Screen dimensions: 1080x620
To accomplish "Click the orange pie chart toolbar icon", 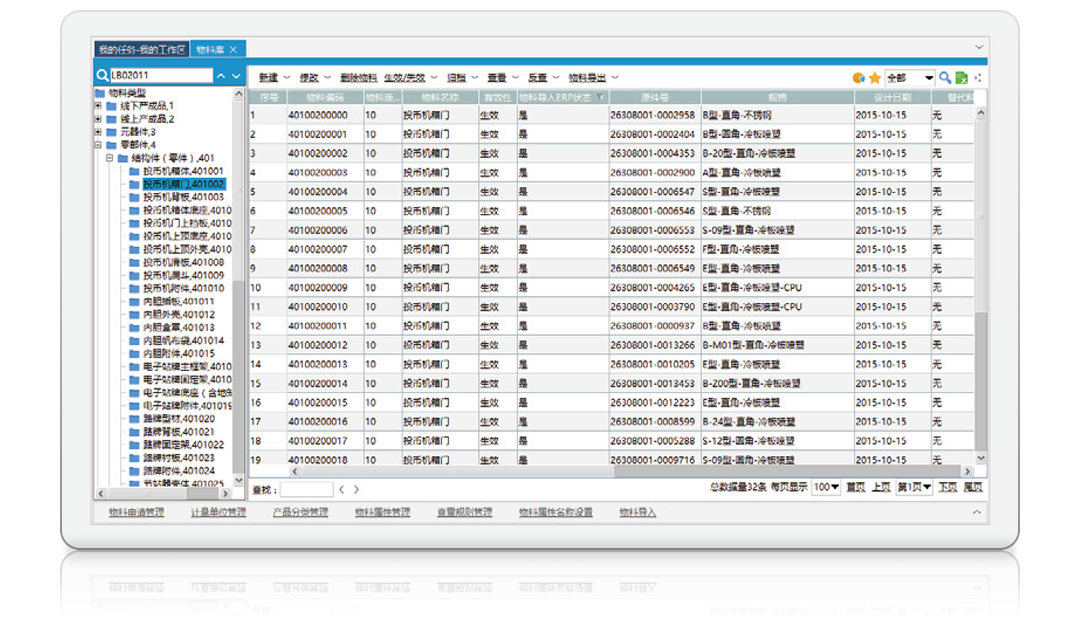I will tap(858, 78).
